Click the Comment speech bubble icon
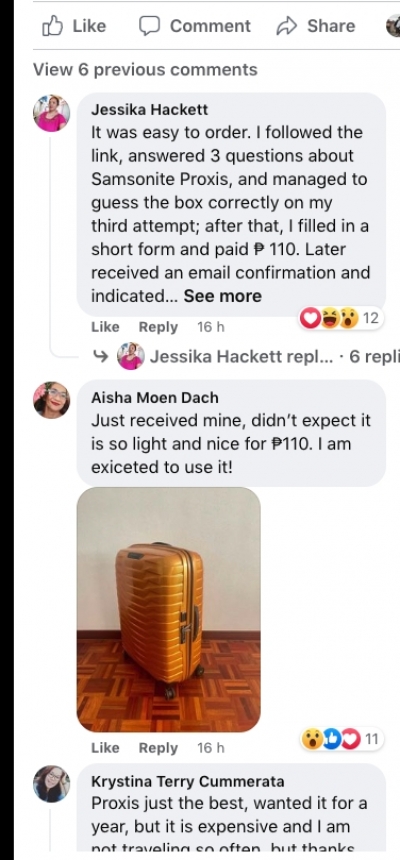The height and width of the screenshot is (860, 400). point(149,26)
